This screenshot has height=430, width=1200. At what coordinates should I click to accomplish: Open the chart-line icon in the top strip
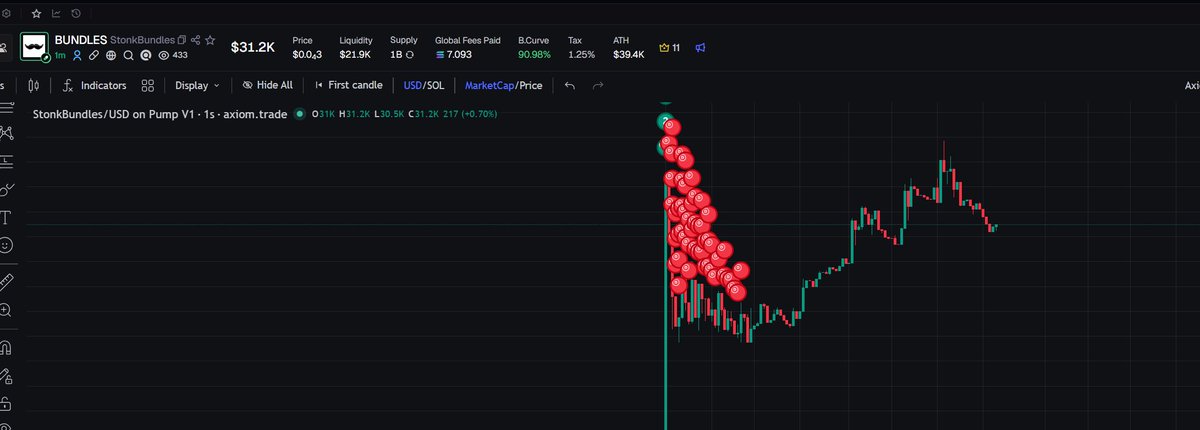point(56,14)
